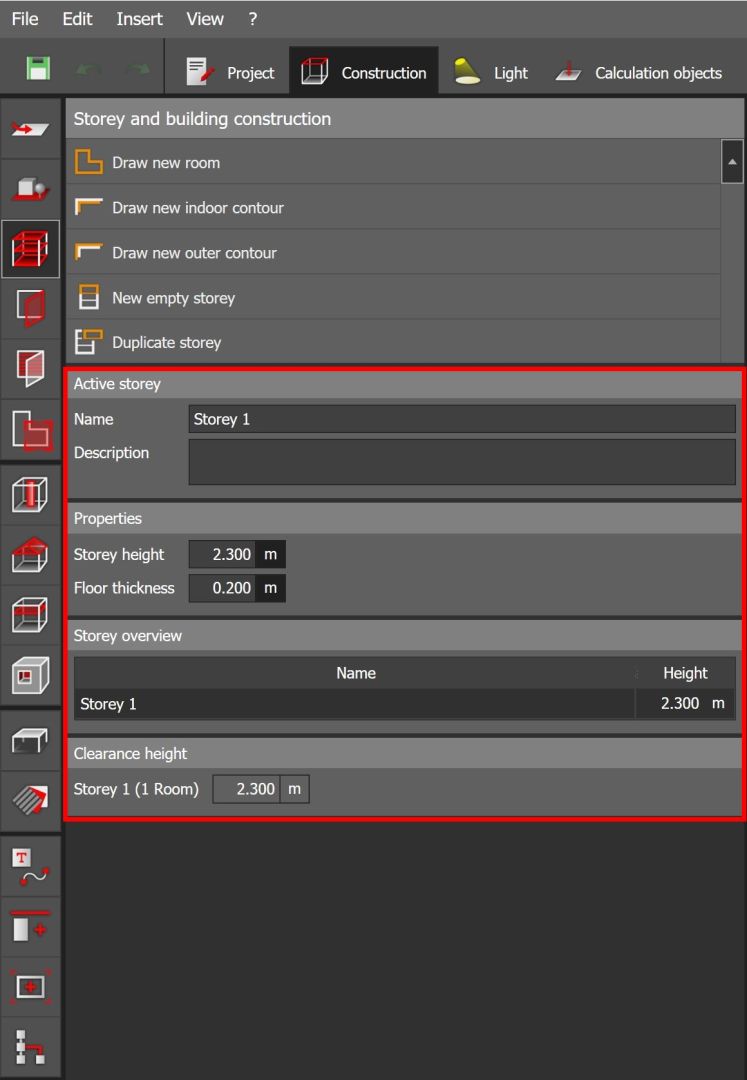Image resolution: width=747 pixels, height=1080 pixels.
Task: Switch to the Calculation objects tab
Action: pos(639,72)
